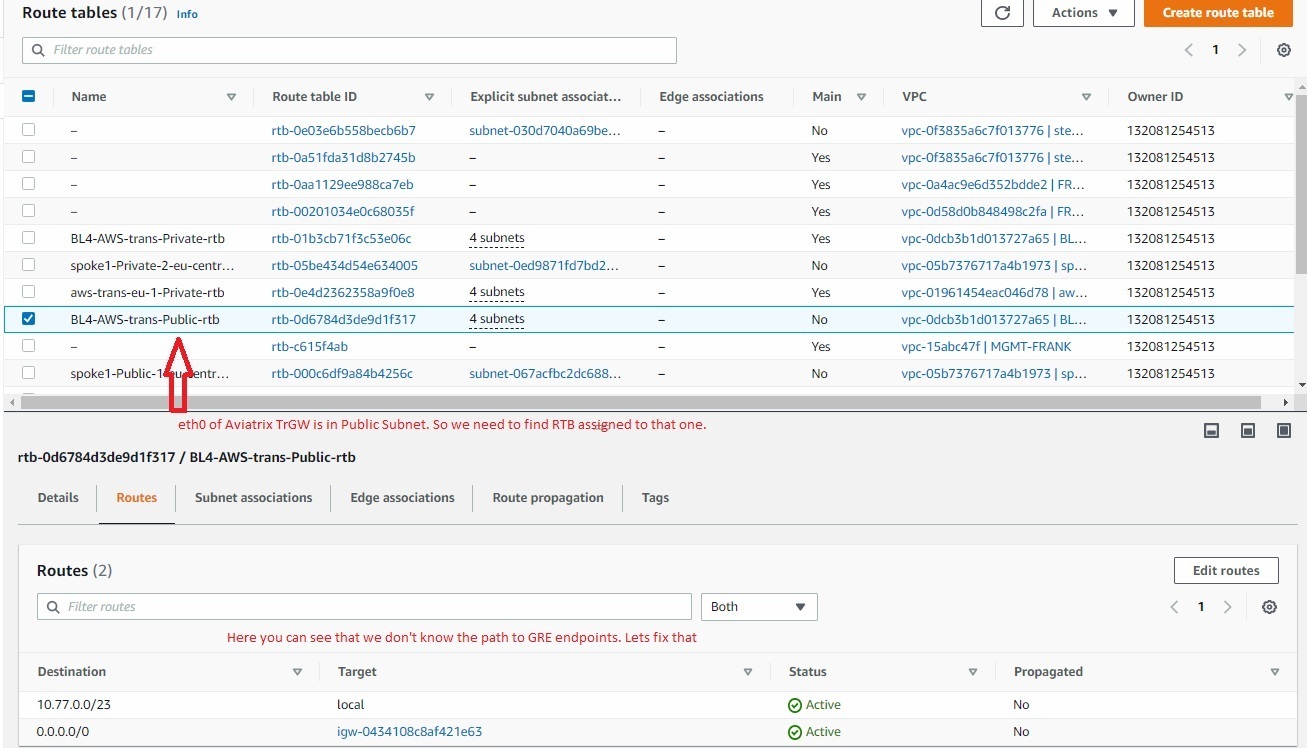This screenshot has height=748, width=1307.
Task: Open the Edge associations tab
Action: (402, 498)
